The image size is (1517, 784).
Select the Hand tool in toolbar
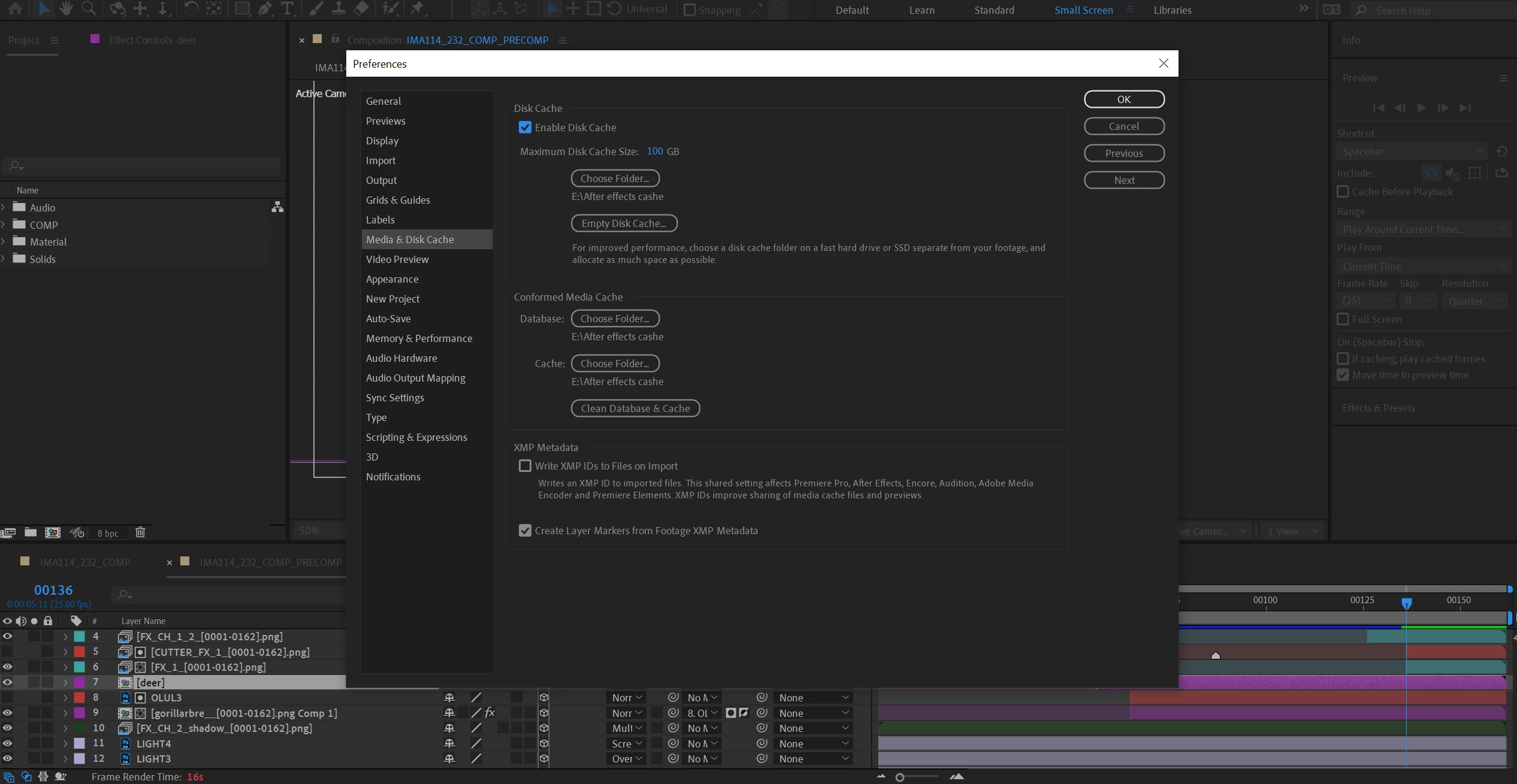point(66,8)
